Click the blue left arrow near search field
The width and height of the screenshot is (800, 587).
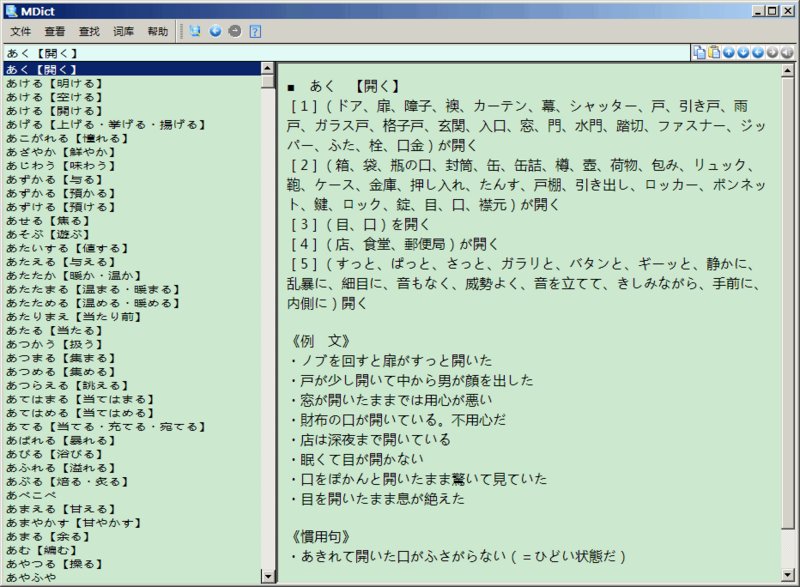click(x=758, y=52)
